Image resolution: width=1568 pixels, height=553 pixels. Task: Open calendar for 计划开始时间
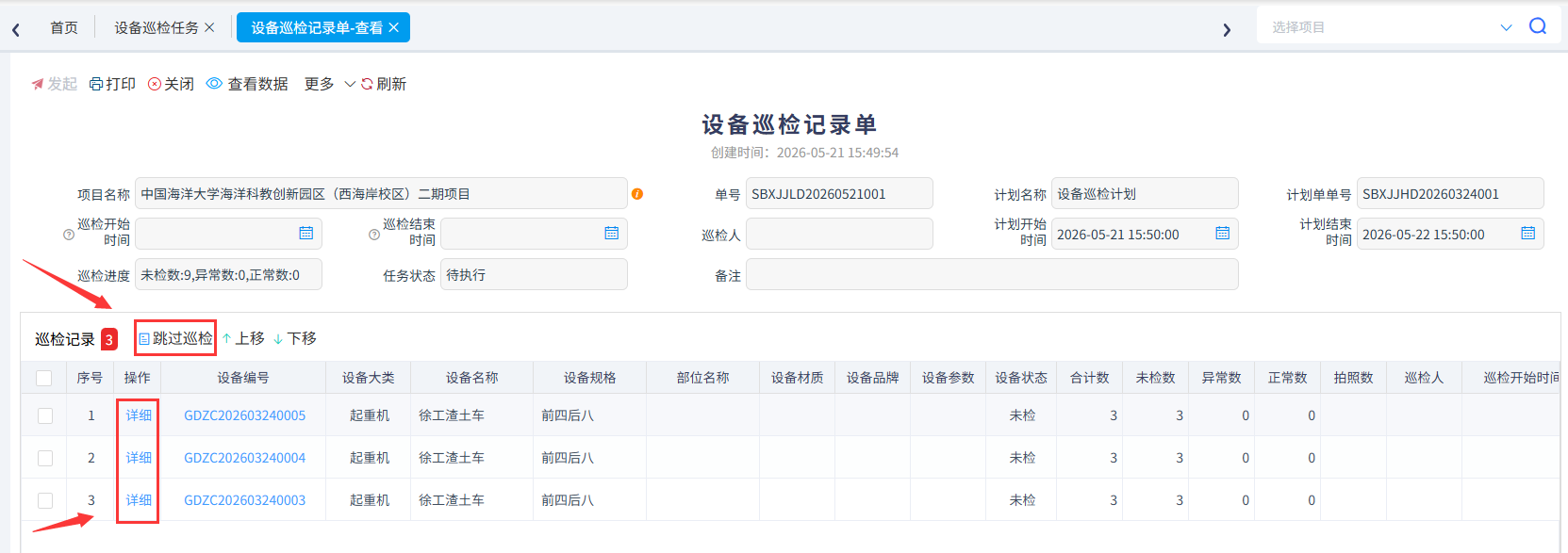pyautogui.click(x=1223, y=233)
